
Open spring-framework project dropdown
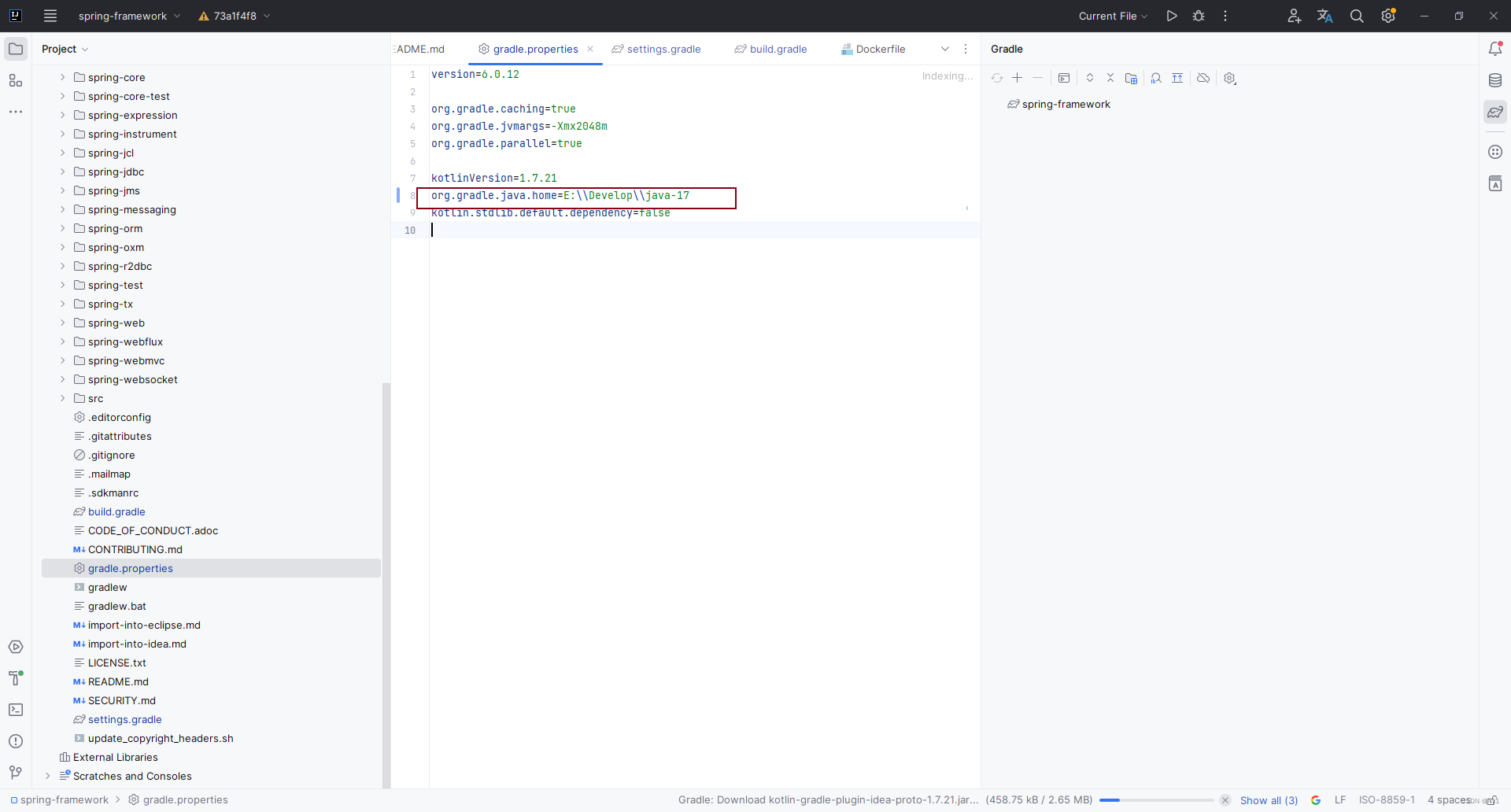[x=130, y=16]
